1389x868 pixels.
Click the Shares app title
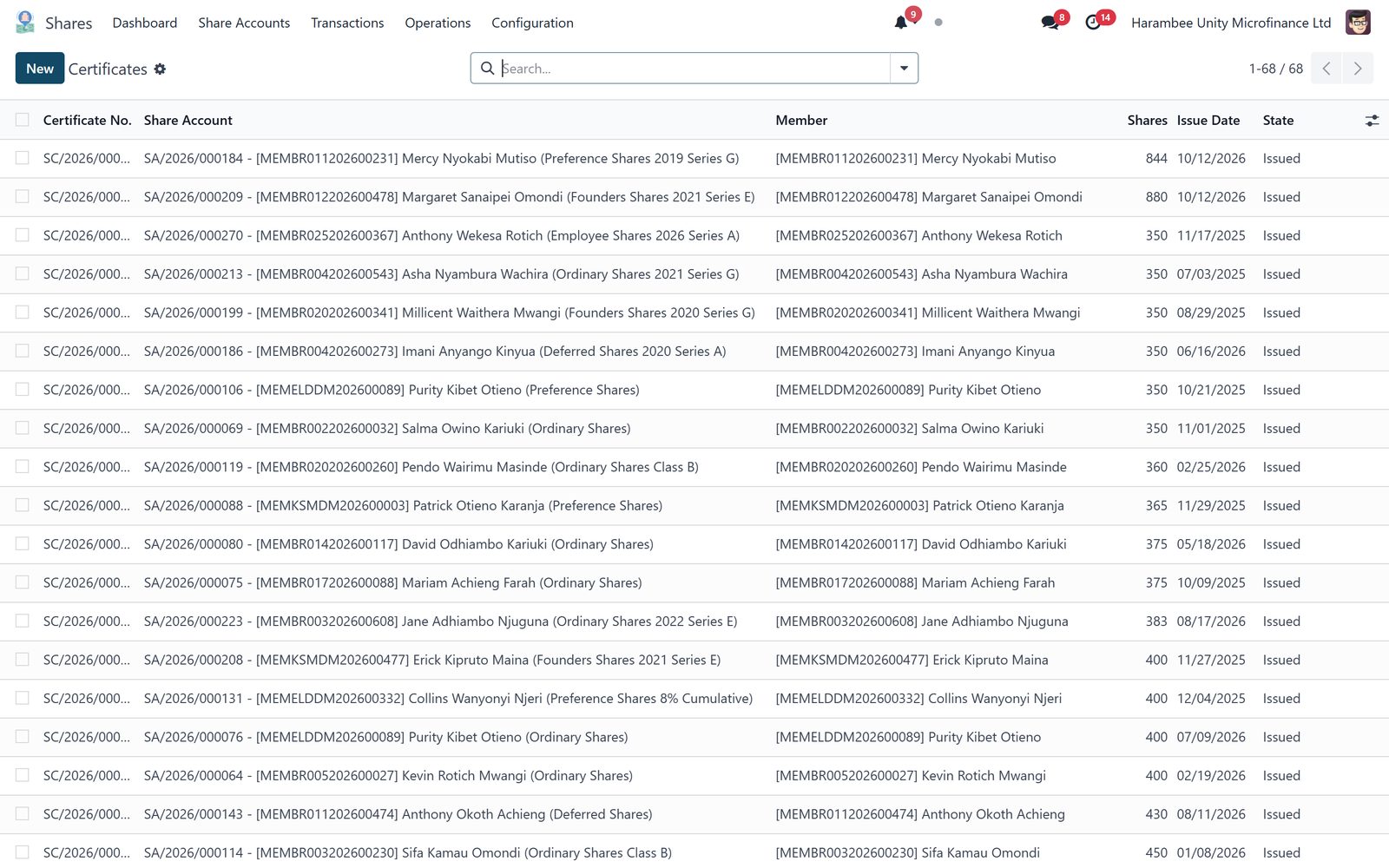69,23
